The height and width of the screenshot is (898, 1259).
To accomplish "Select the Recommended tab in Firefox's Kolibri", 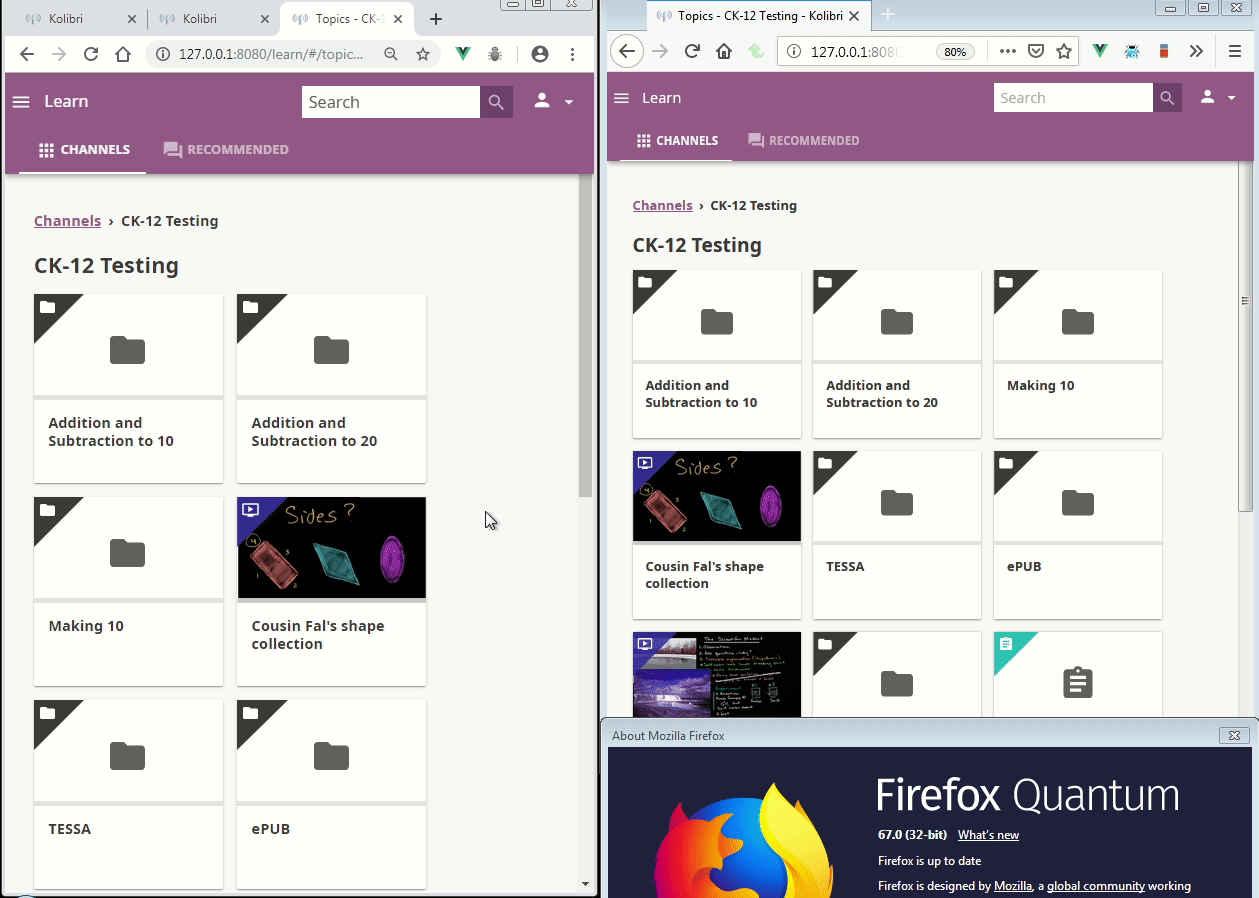I will coord(804,141).
